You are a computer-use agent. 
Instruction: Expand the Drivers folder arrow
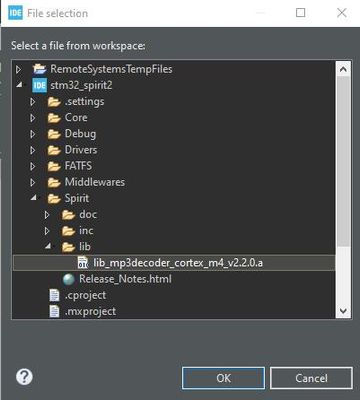(33, 150)
